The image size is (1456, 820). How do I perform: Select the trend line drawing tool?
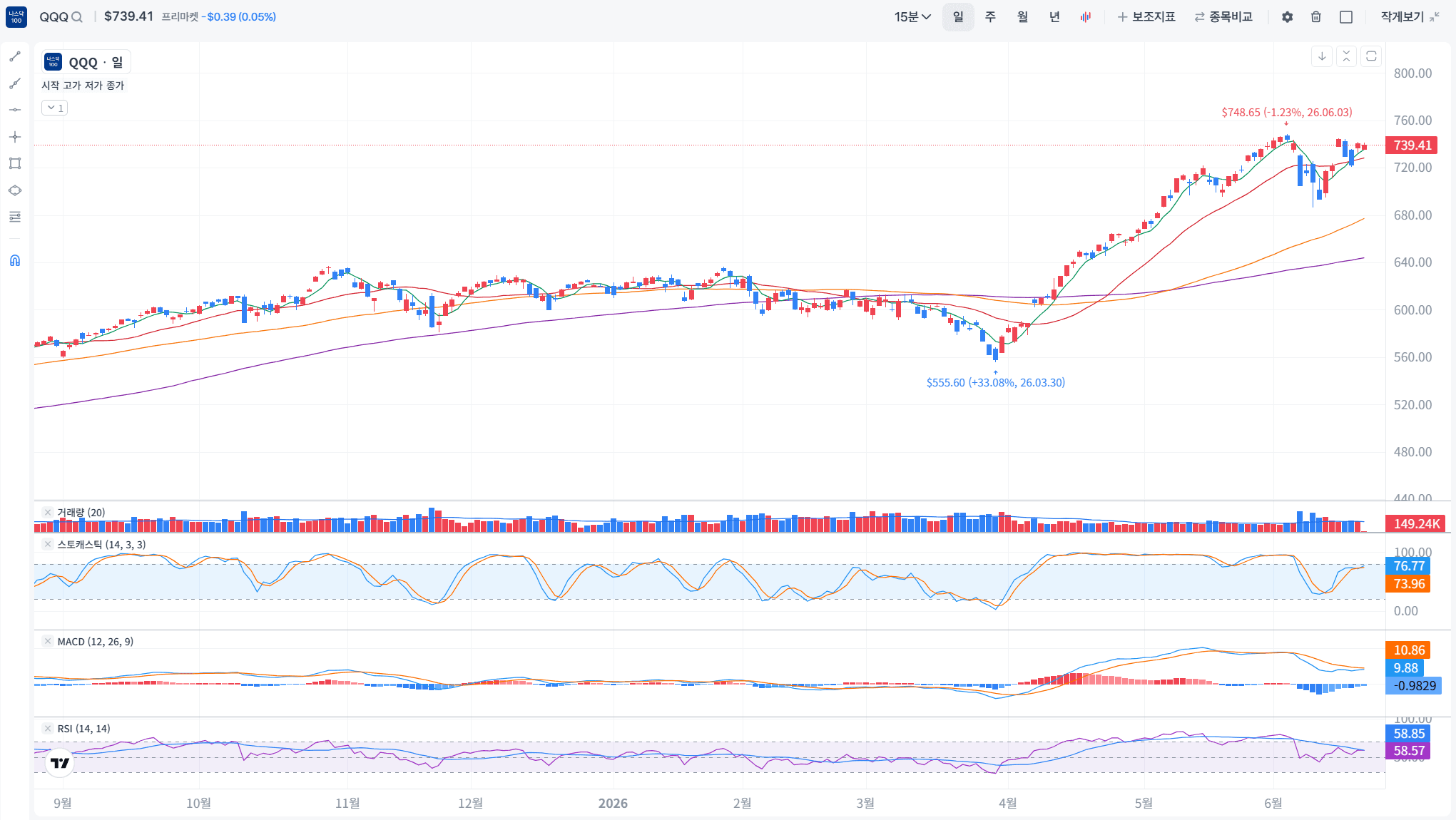pyautogui.click(x=15, y=56)
